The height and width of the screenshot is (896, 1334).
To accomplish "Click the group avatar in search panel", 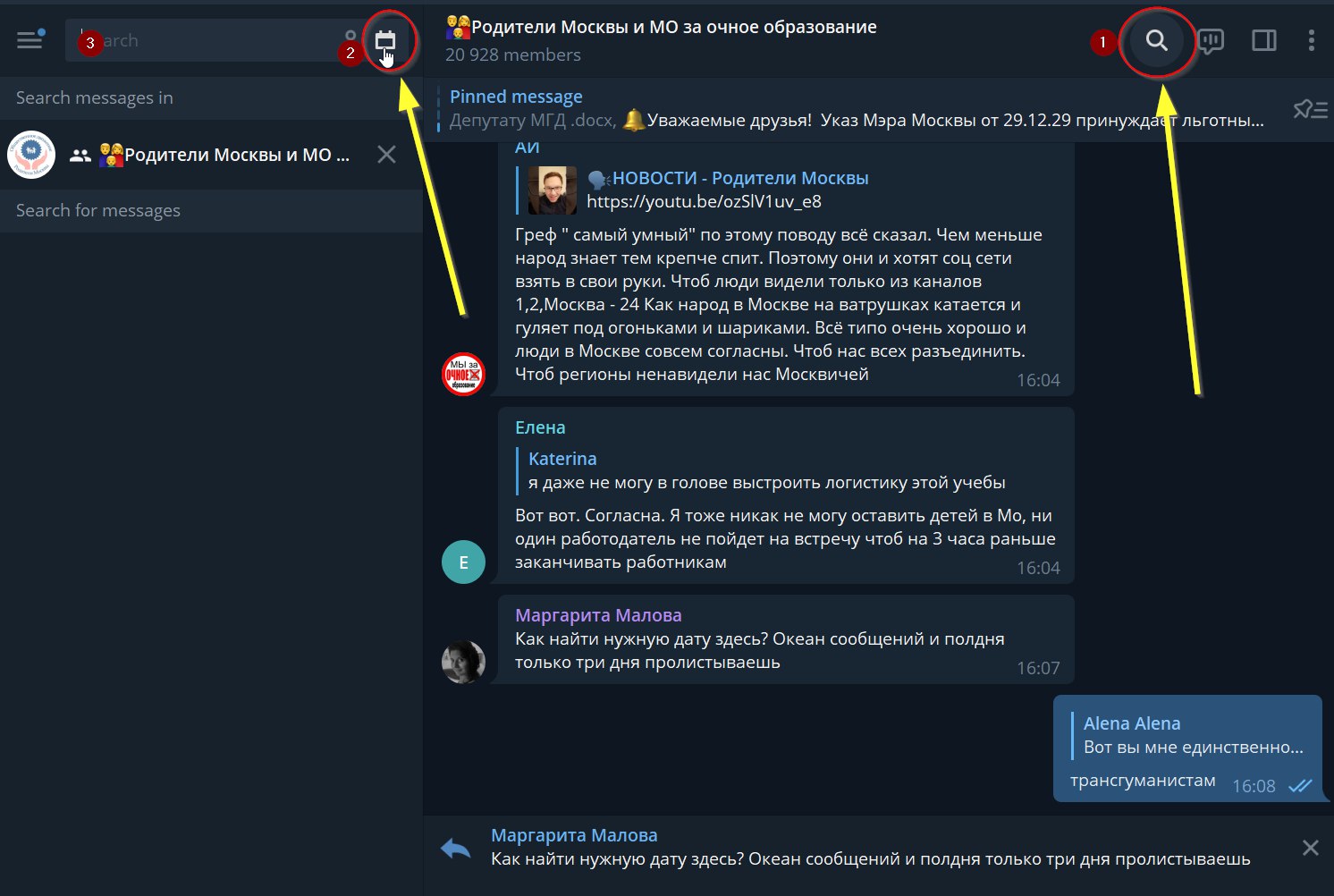I will tap(31, 155).
